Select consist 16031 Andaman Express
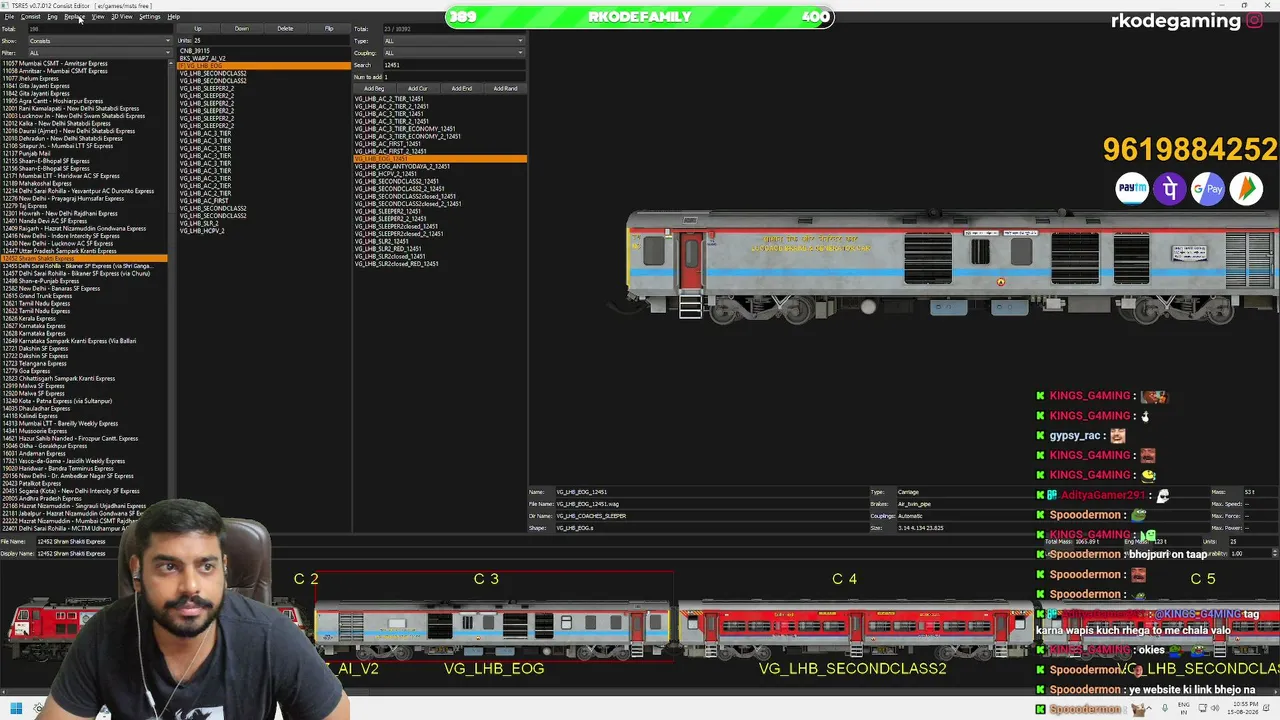 tap(35, 454)
